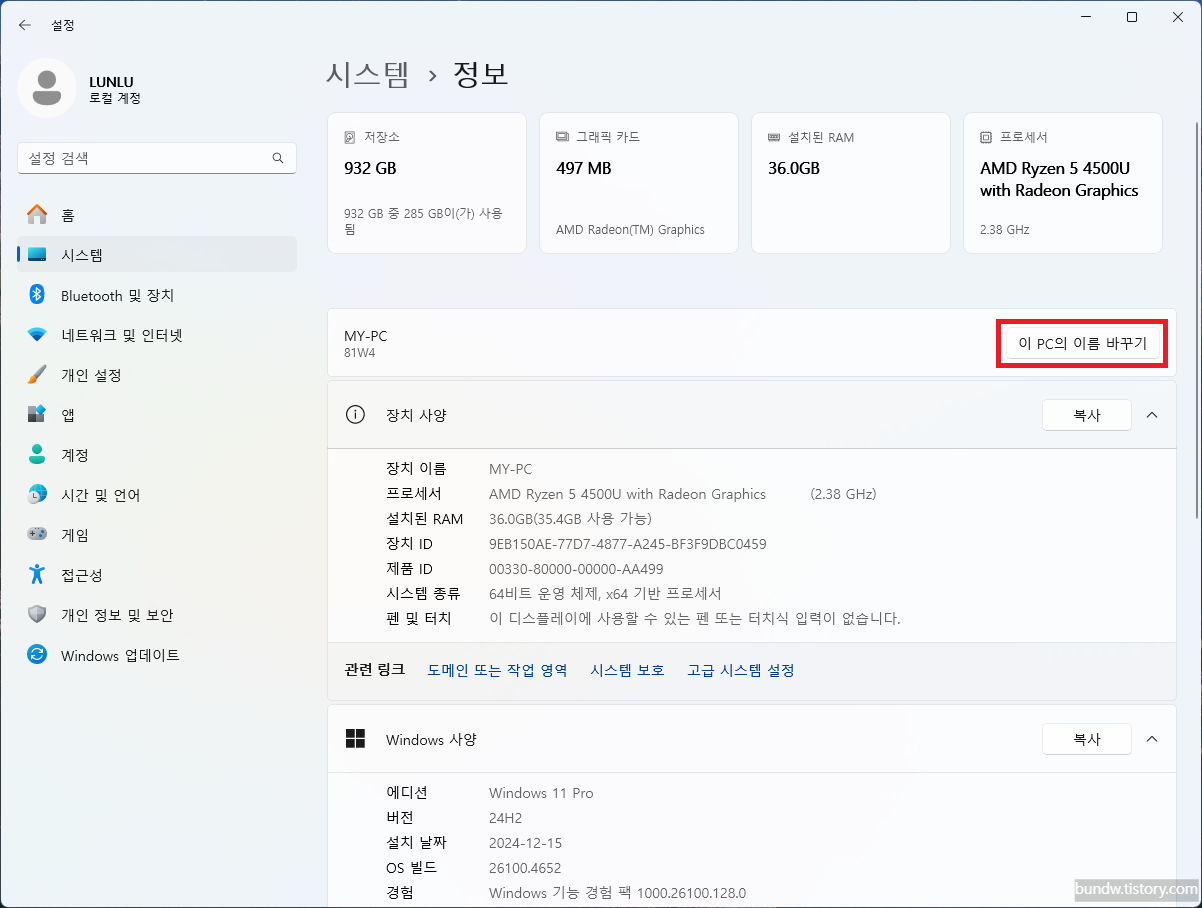The image size is (1202, 908).
Task: Click the 설치 날짜 value 2024-12-15
Action: [526, 843]
